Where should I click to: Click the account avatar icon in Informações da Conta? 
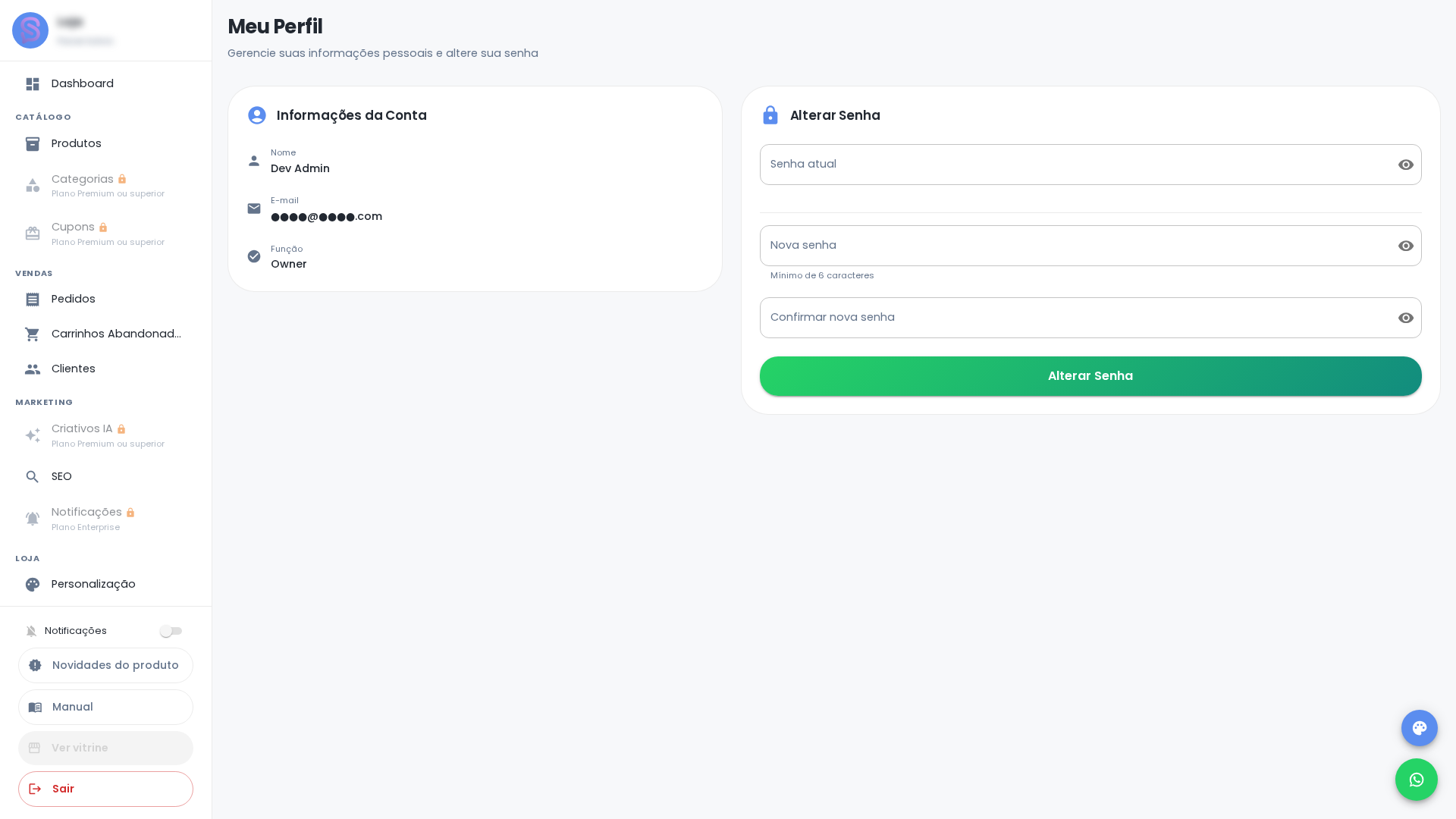point(257,115)
